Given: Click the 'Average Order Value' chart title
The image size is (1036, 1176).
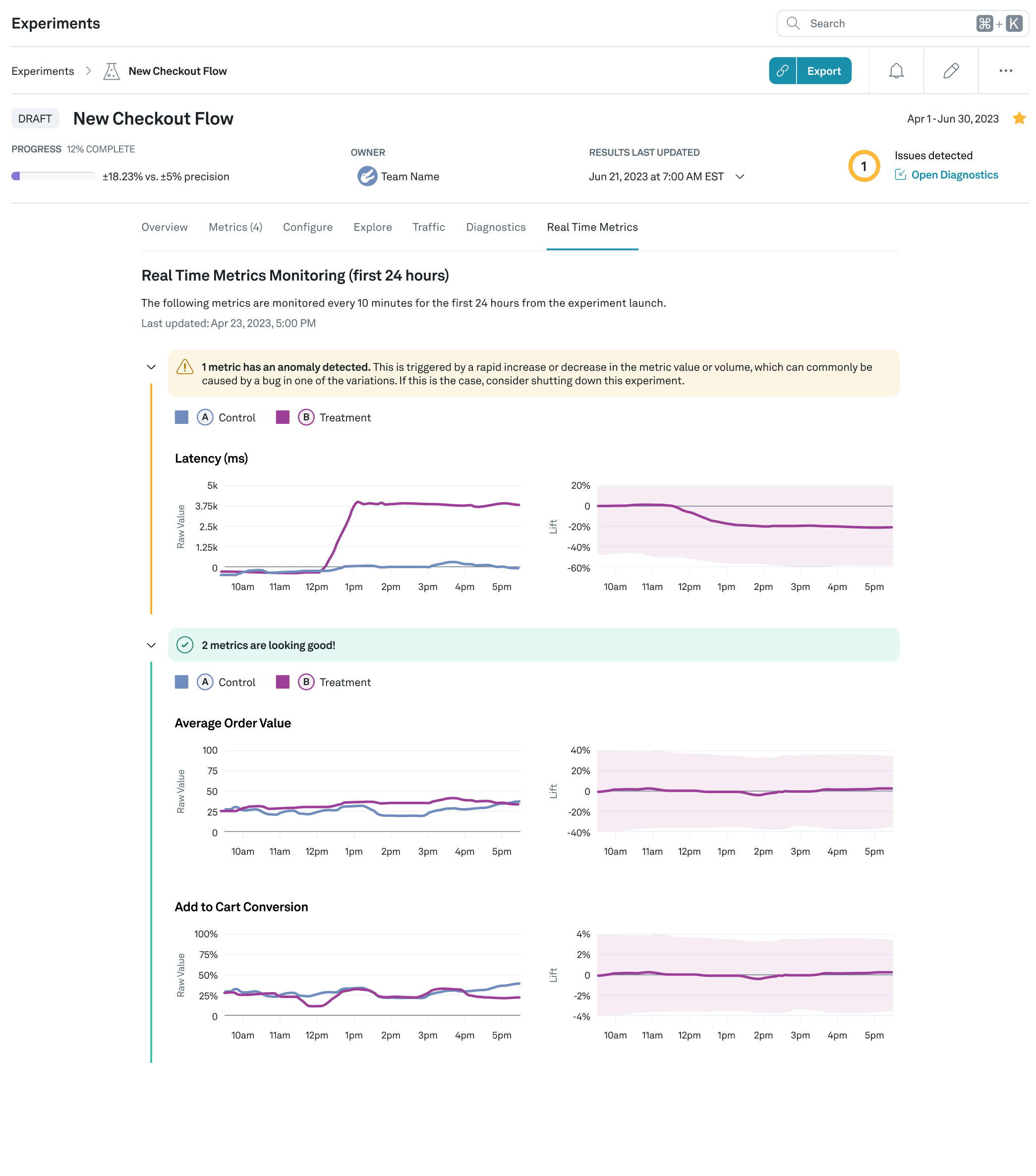Looking at the screenshot, I should [232, 723].
